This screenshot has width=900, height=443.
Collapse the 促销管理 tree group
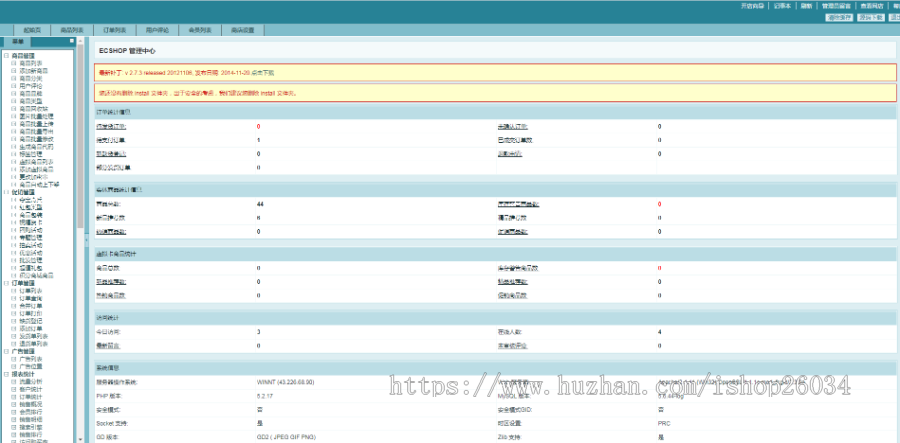6,192
